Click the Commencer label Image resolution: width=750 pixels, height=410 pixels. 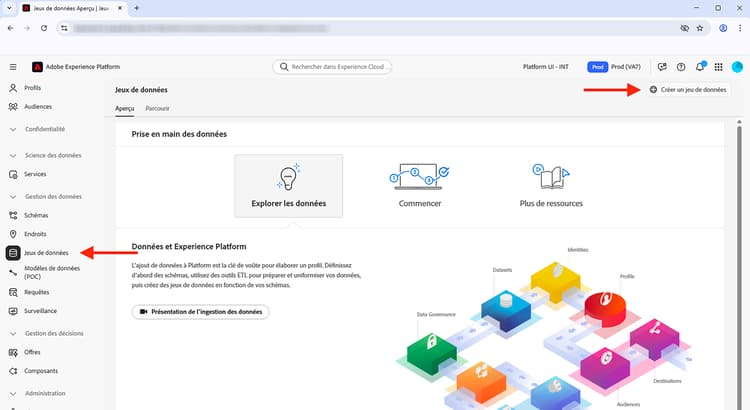point(419,203)
